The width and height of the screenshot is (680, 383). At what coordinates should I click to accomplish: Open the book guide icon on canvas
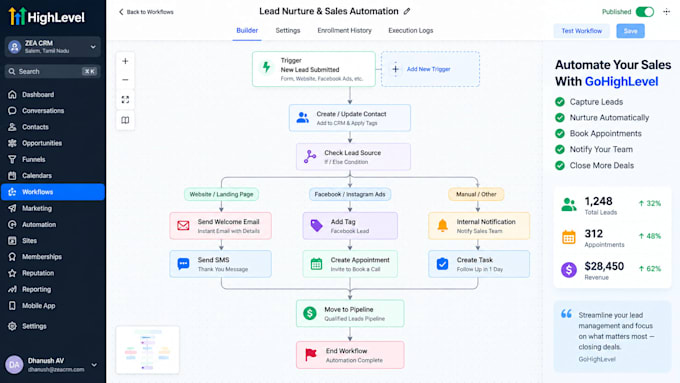coord(125,120)
